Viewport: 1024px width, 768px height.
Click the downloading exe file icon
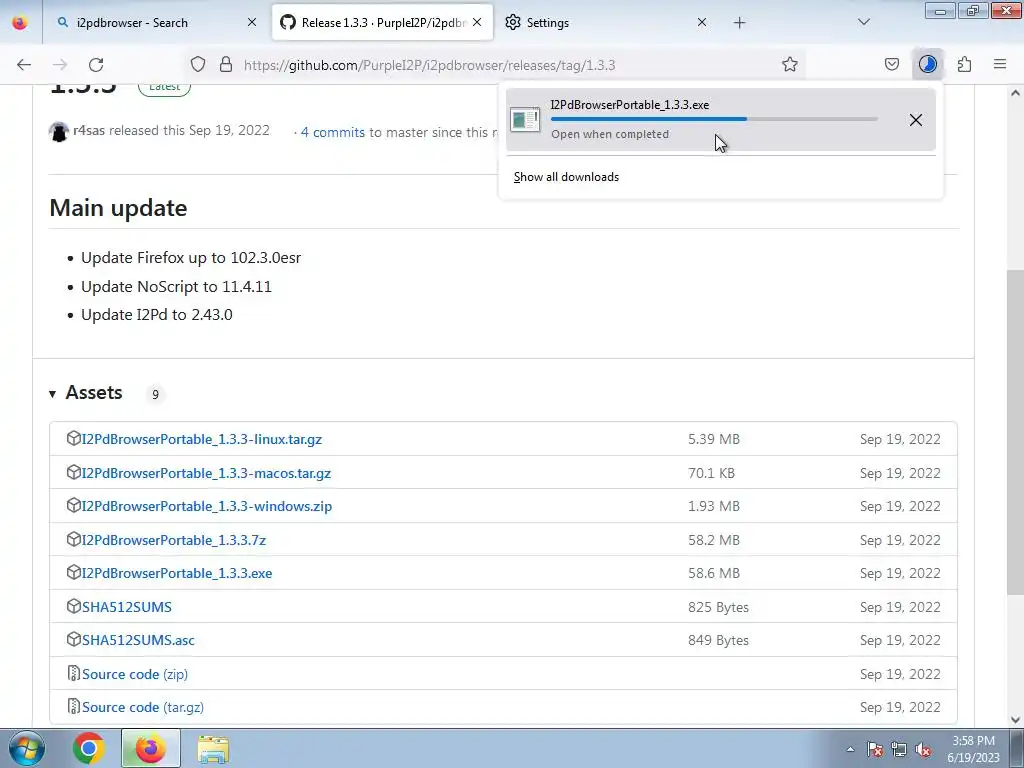point(525,120)
